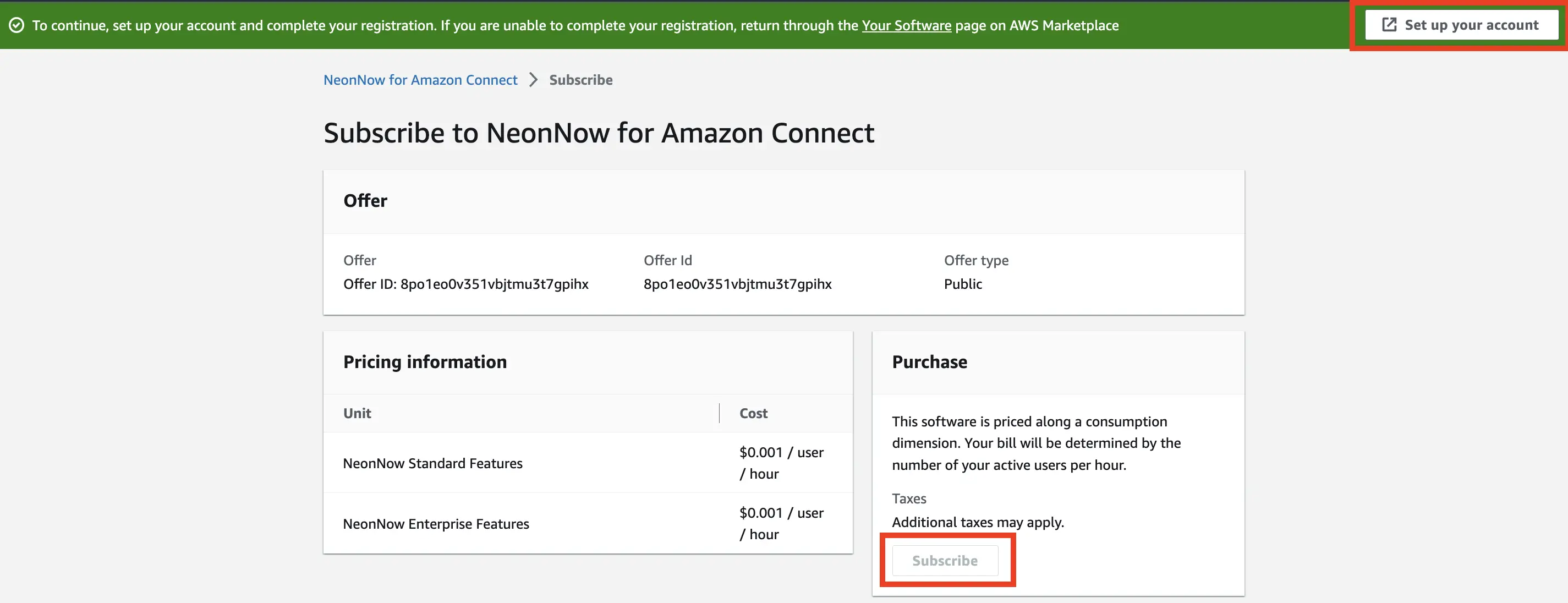Open the Your Software link
This screenshot has width=1568, height=603.
pos(906,25)
